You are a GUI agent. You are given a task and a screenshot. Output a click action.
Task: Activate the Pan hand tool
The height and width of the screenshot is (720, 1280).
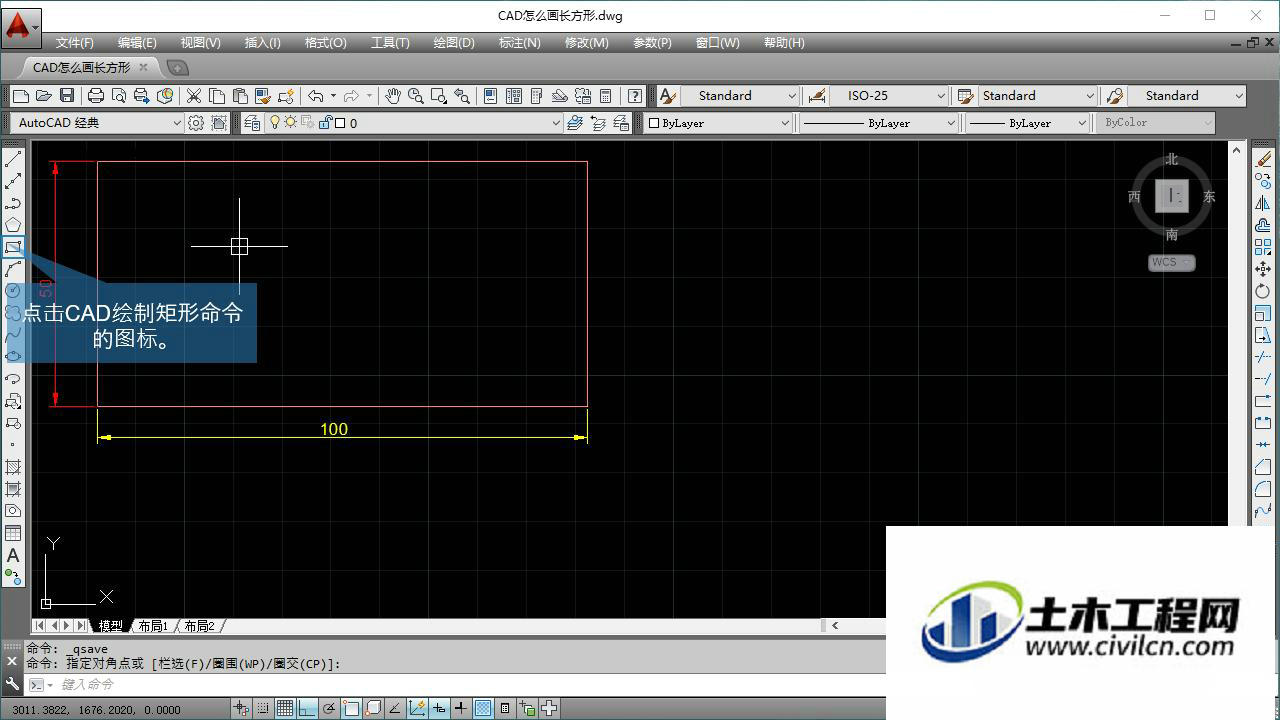point(393,96)
